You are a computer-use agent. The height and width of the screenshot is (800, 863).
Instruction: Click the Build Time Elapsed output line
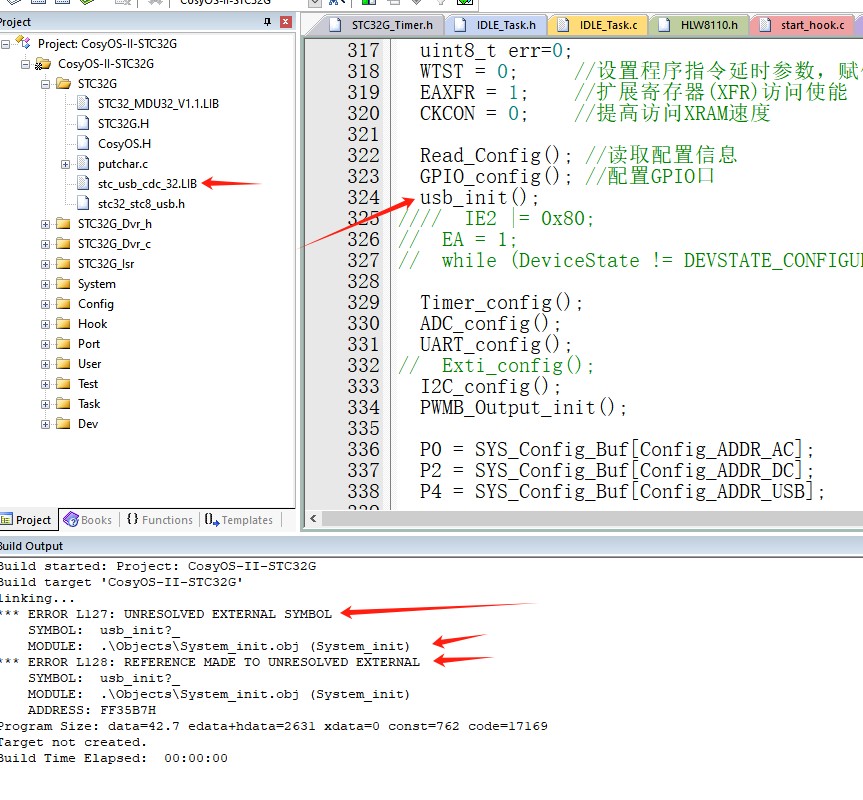113,758
